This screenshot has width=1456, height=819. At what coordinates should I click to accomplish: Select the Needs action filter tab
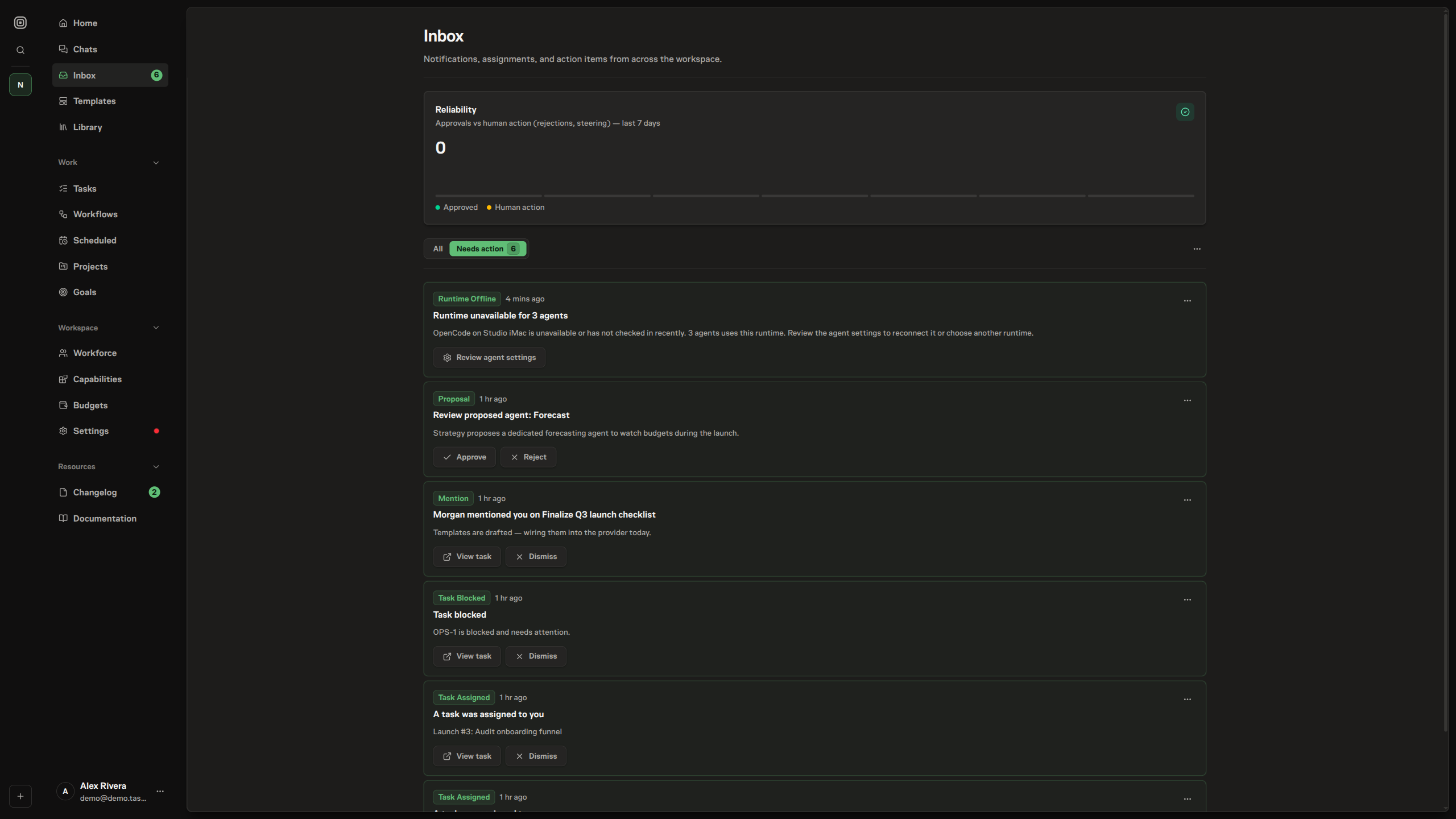click(487, 249)
